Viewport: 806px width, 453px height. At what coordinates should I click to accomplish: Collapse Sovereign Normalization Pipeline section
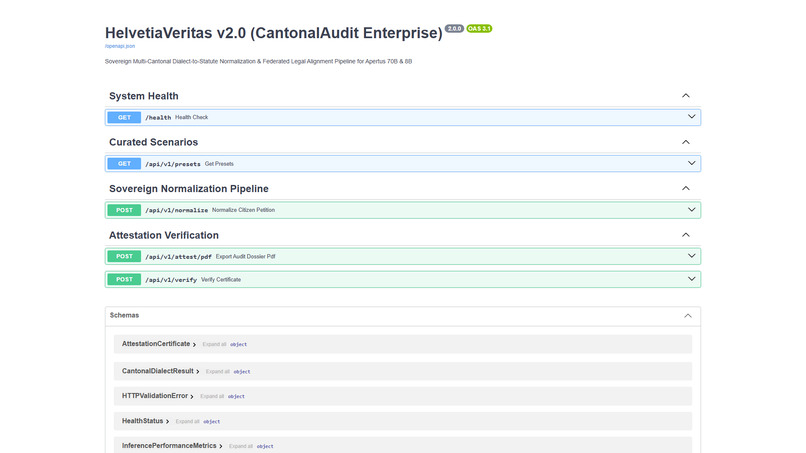(x=686, y=188)
